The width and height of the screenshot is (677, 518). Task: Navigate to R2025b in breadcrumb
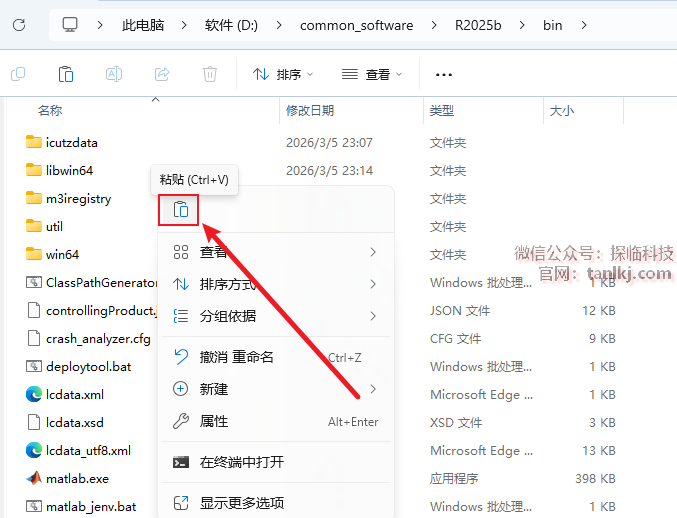click(478, 25)
